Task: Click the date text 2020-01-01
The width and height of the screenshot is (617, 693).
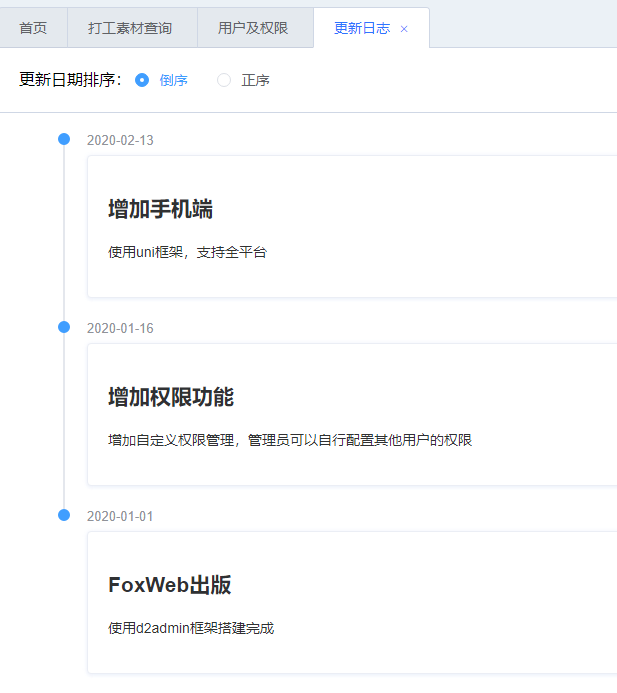Action: [x=120, y=516]
